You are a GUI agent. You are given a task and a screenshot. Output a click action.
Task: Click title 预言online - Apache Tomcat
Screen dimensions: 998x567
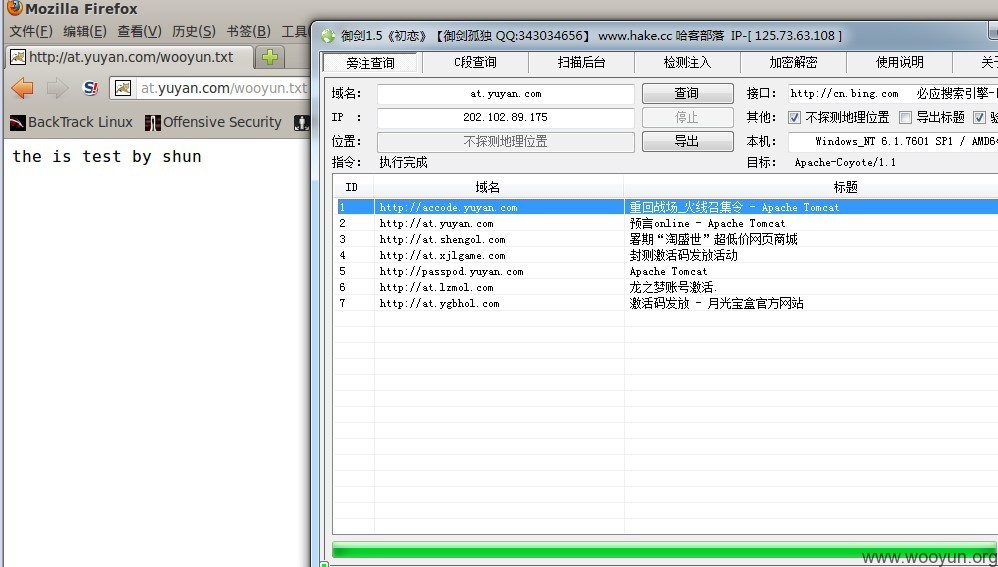[707, 223]
